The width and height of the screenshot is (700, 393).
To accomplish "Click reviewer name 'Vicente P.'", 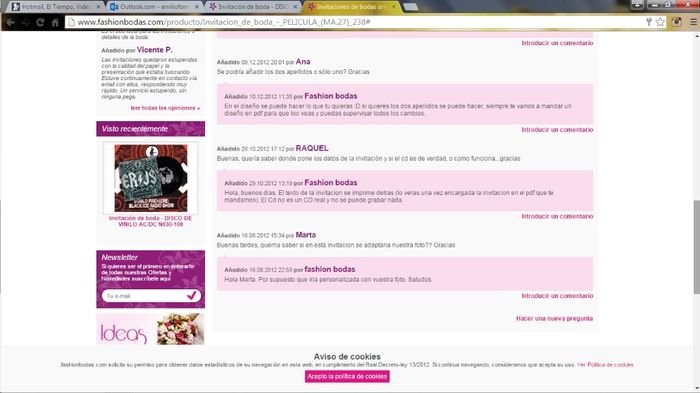I will 154,50.
